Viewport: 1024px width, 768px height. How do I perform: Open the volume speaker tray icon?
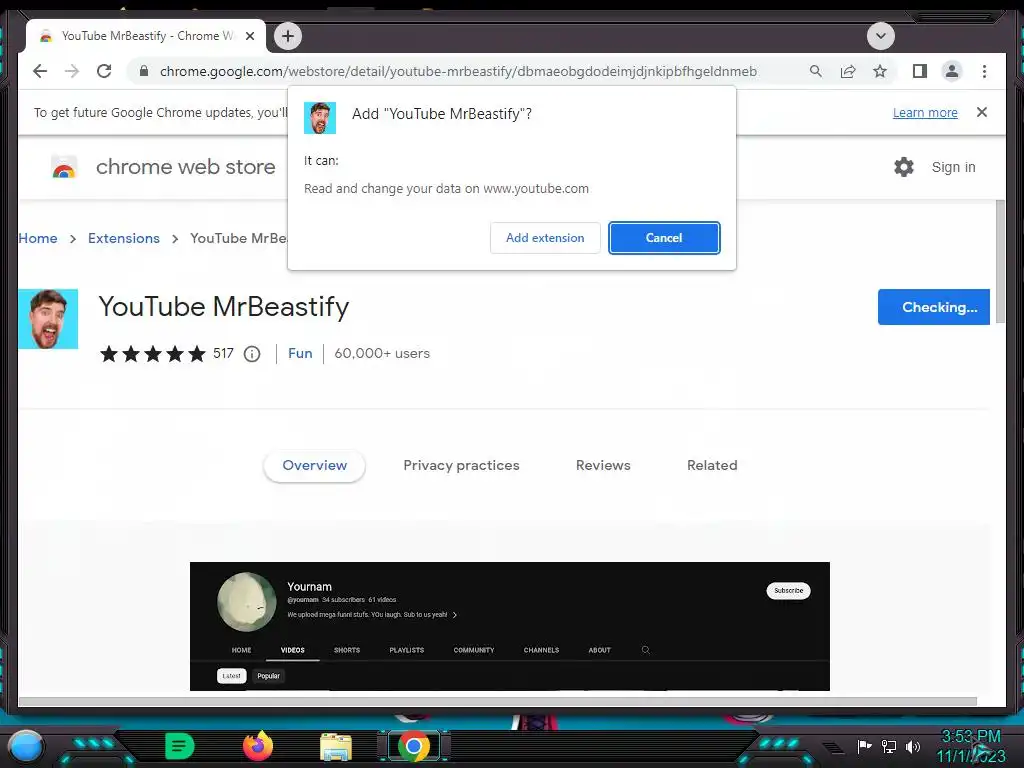coord(913,746)
